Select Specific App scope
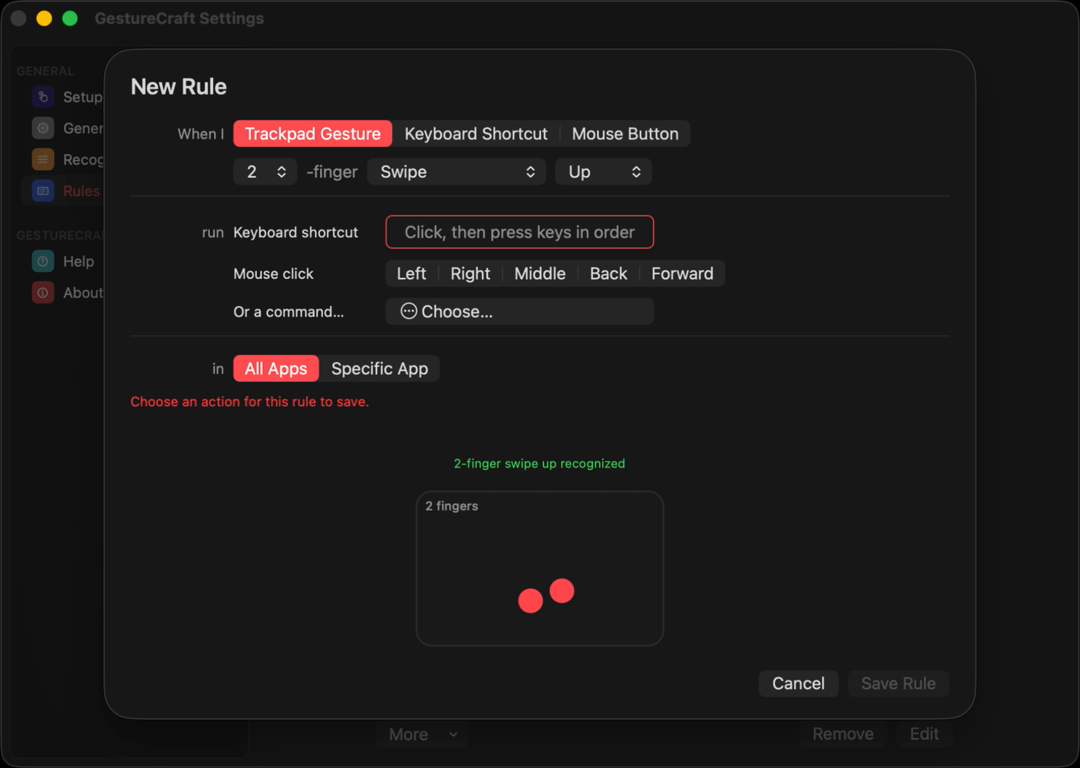The image size is (1080, 768). point(380,369)
